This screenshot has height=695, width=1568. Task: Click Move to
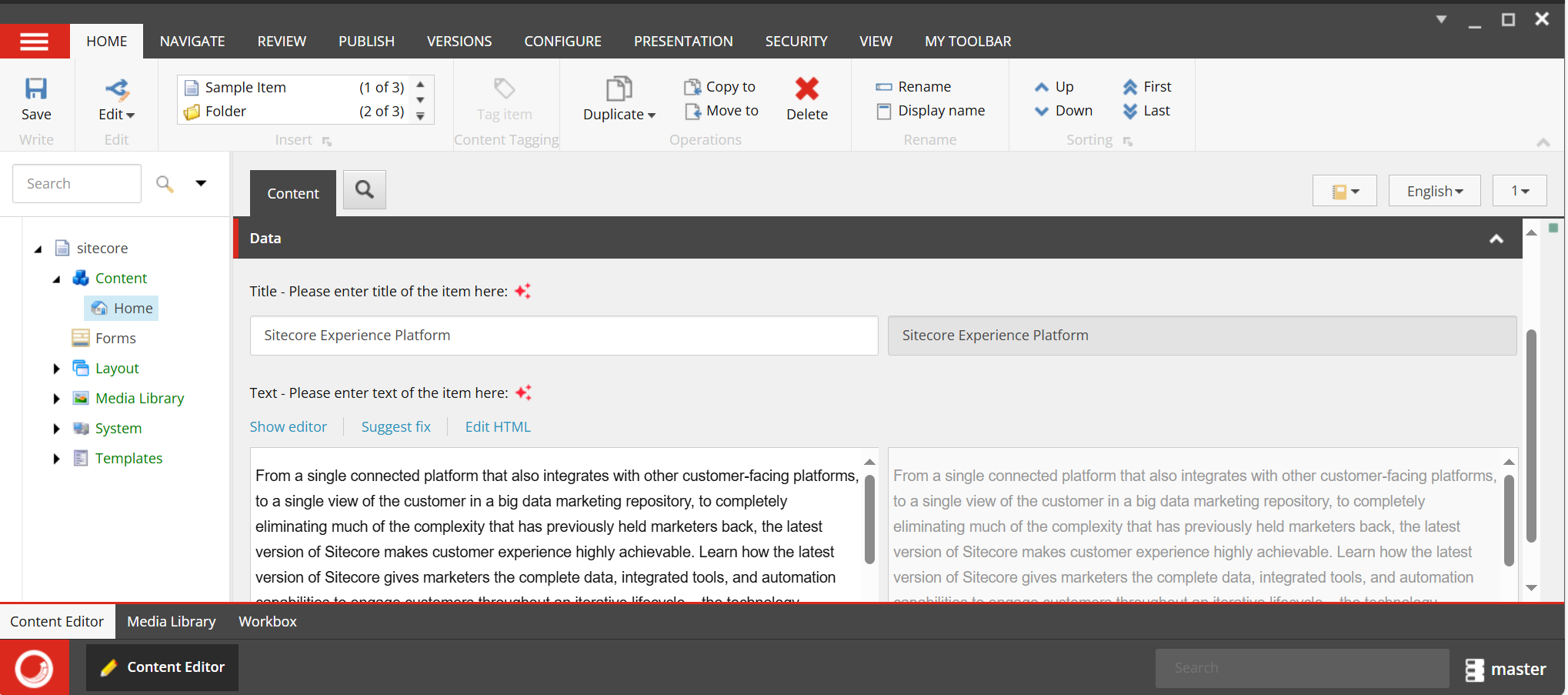click(x=722, y=111)
